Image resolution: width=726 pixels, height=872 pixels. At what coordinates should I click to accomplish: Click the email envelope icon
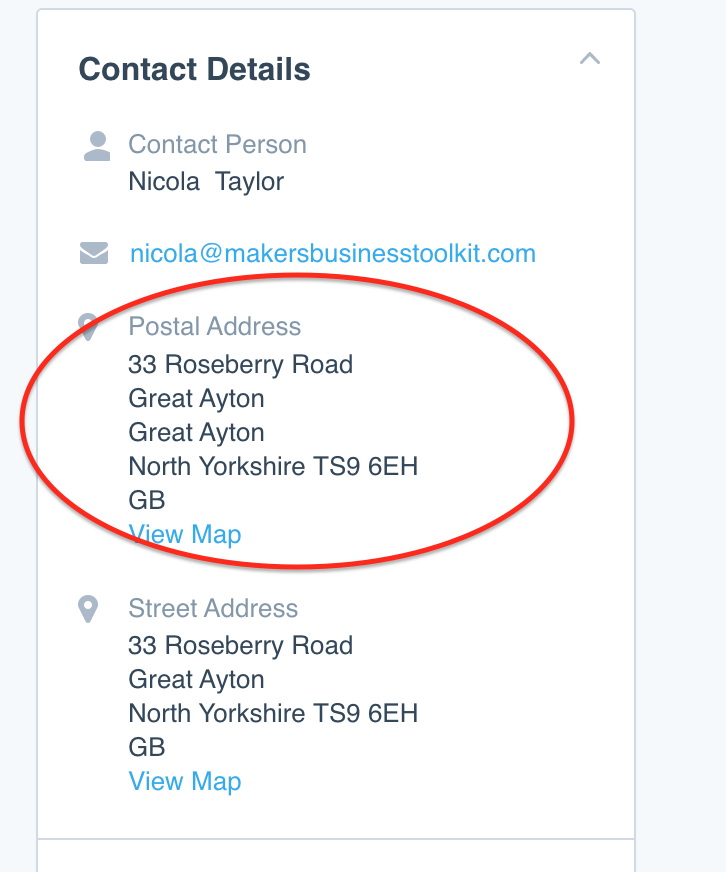point(94,254)
